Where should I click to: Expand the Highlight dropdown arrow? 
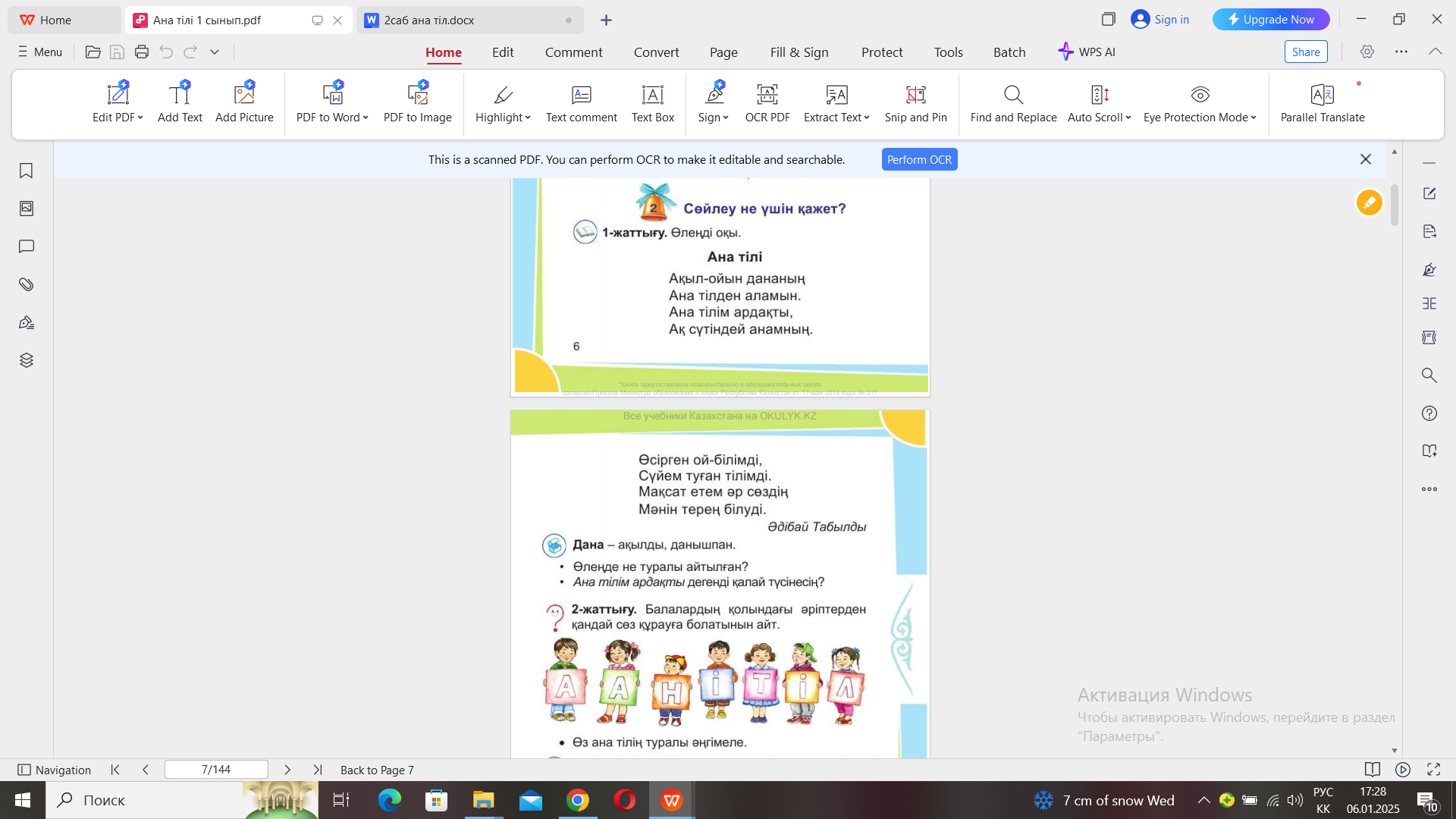tap(528, 118)
